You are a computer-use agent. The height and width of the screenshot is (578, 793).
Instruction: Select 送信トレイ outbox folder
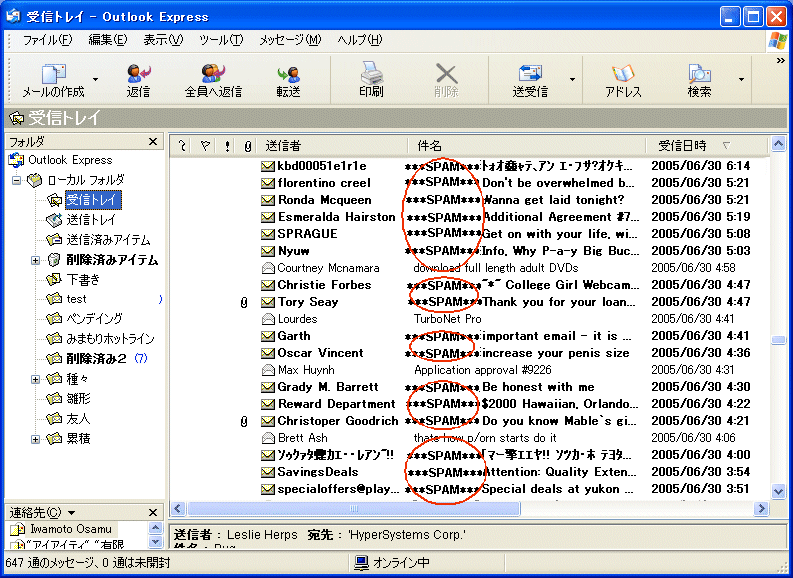tap(91, 219)
